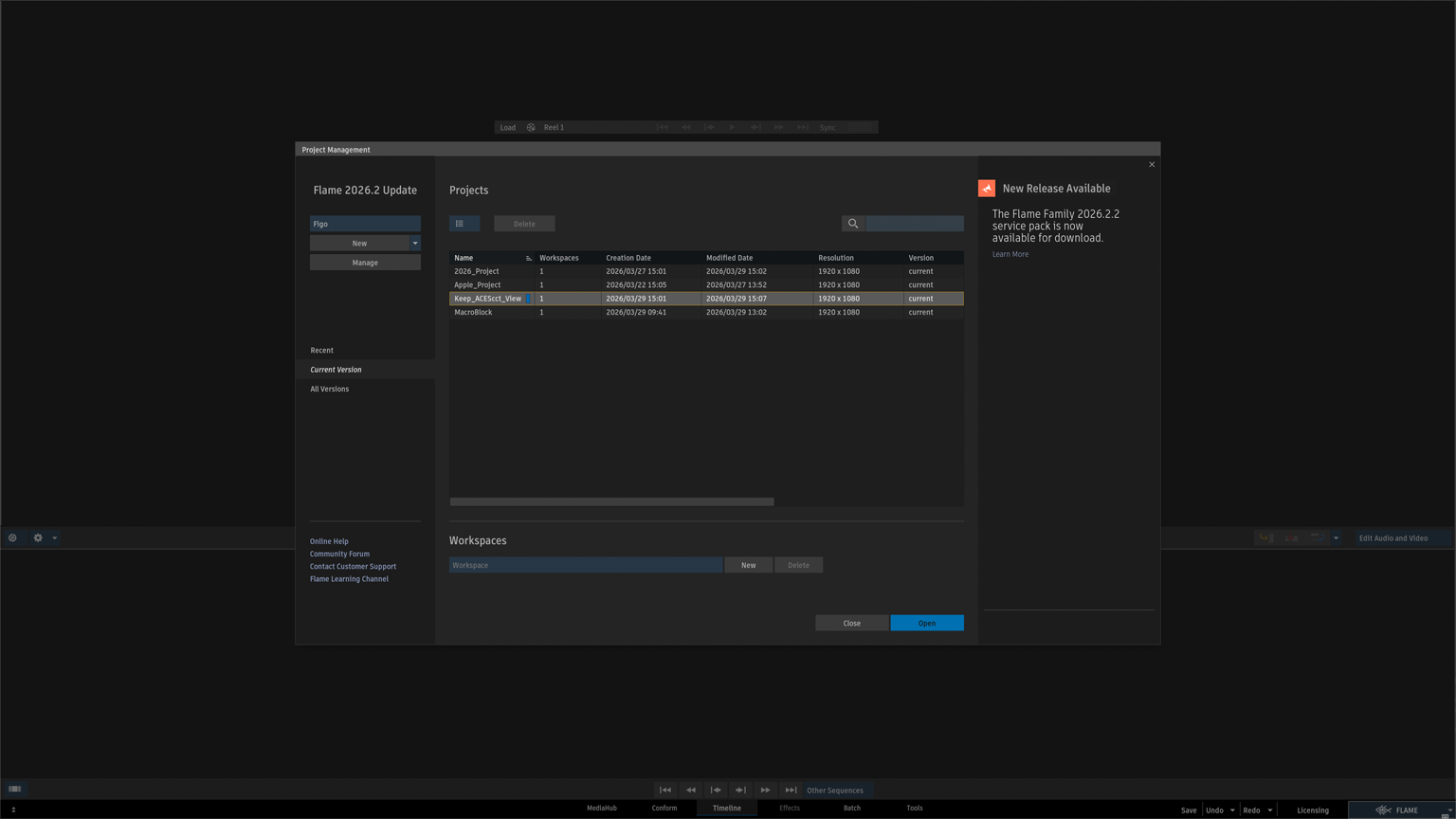1456x819 pixels.
Task: Open the Redo history dropdown arrow
Action: pyautogui.click(x=1270, y=810)
